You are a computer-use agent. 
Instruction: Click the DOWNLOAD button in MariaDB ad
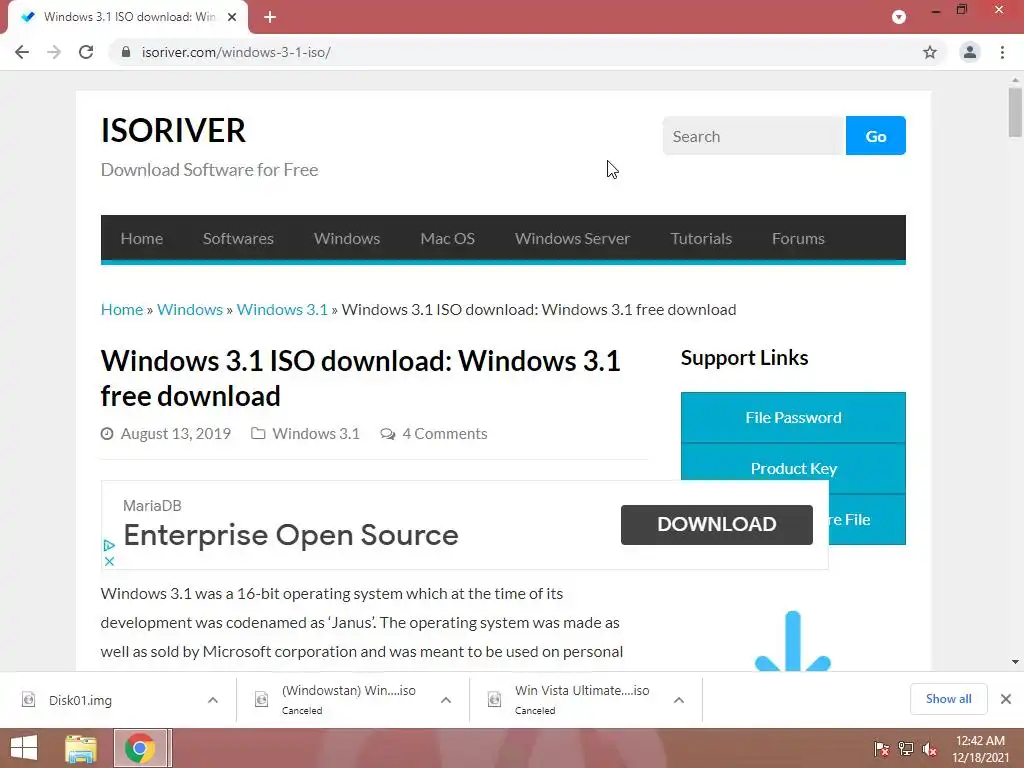pos(717,524)
